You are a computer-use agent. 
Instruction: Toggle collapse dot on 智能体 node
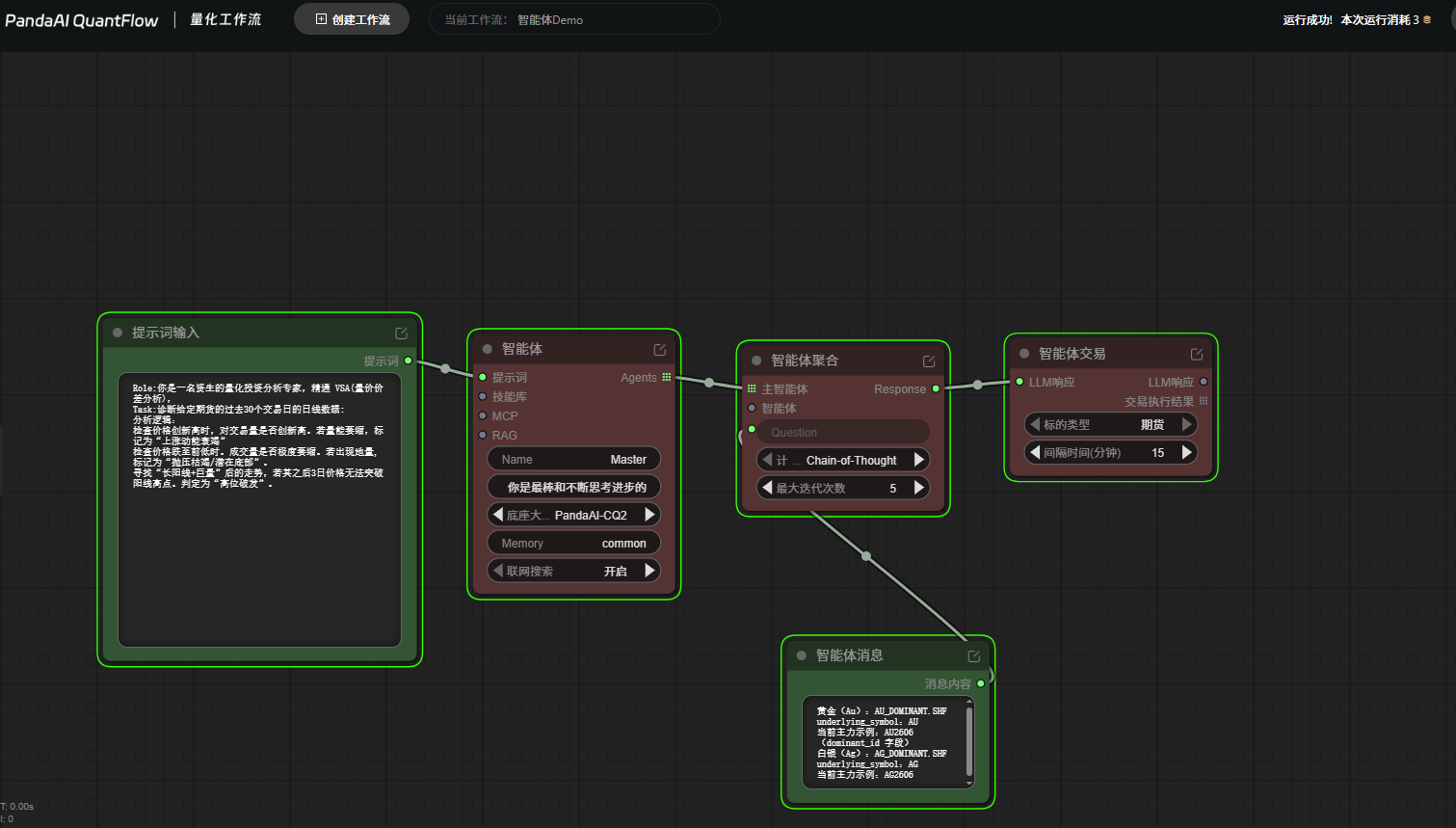(x=488, y=349)
